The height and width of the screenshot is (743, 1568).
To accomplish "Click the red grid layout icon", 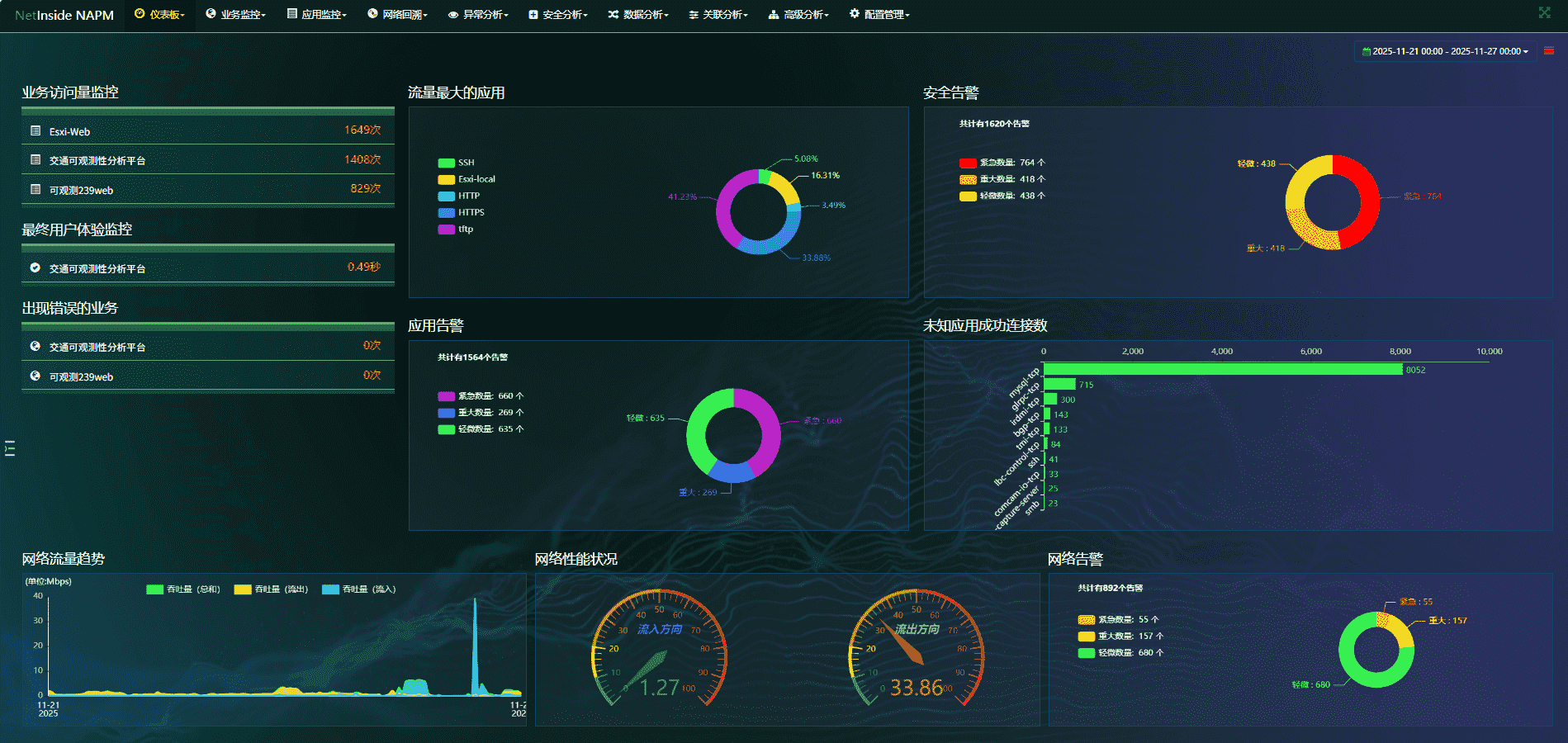I will tap(1549, 51).
